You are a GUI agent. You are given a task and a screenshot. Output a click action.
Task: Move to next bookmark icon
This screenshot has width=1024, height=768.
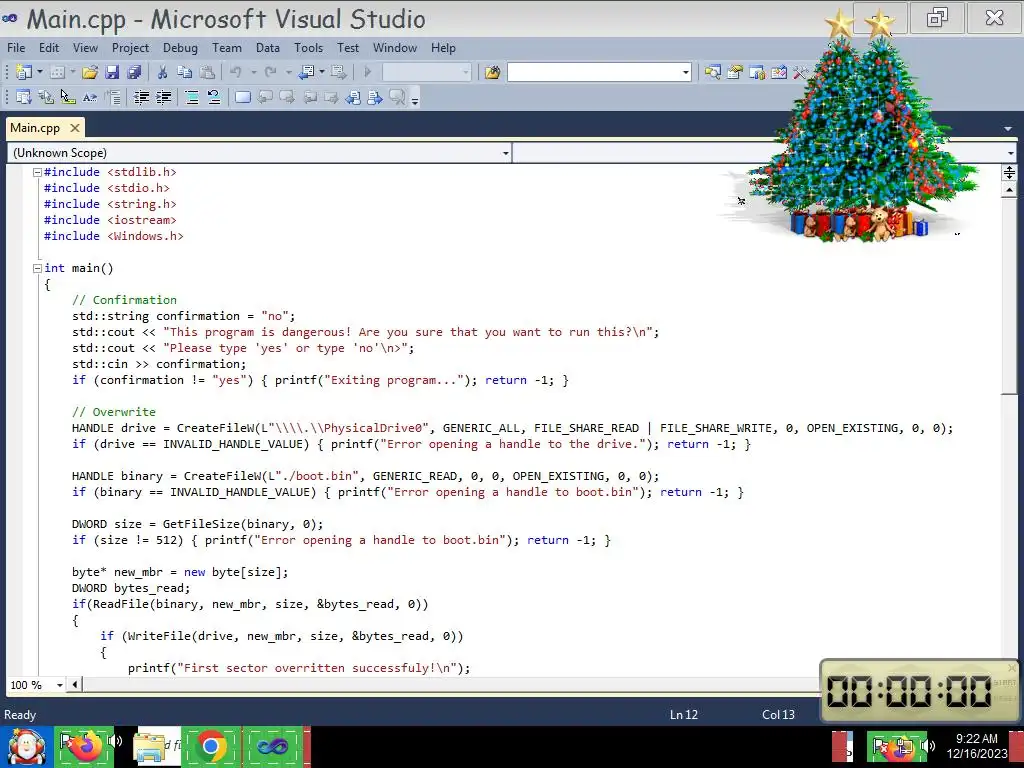(x=287, y=97)
